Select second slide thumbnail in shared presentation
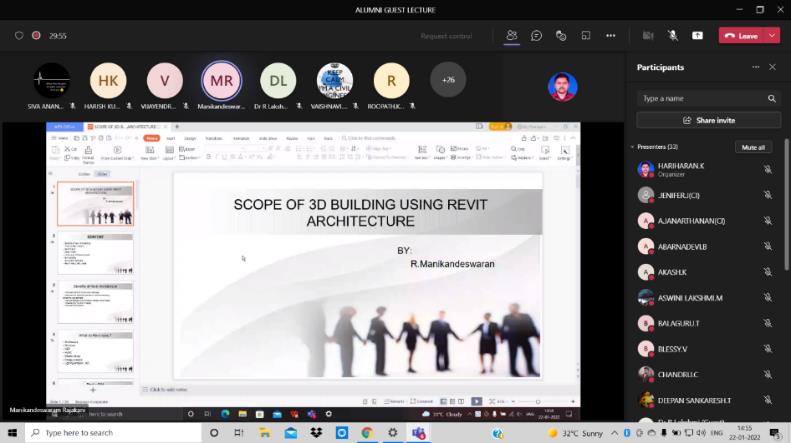Image resolution: width=791 pixels, height=443 pixels. 95,253
